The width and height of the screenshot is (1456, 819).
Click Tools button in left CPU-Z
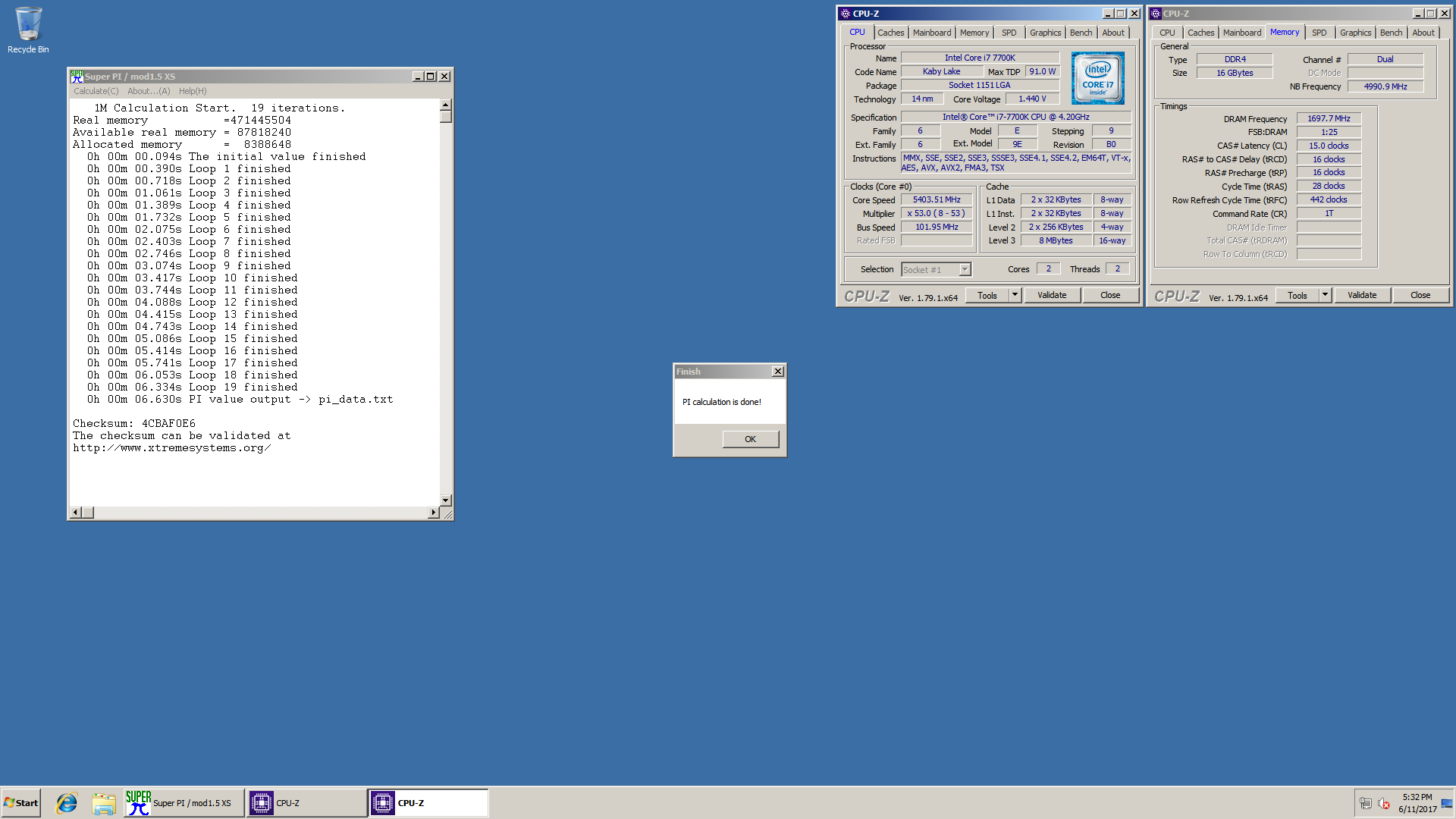pyautogui.click(x=987, y=296)
